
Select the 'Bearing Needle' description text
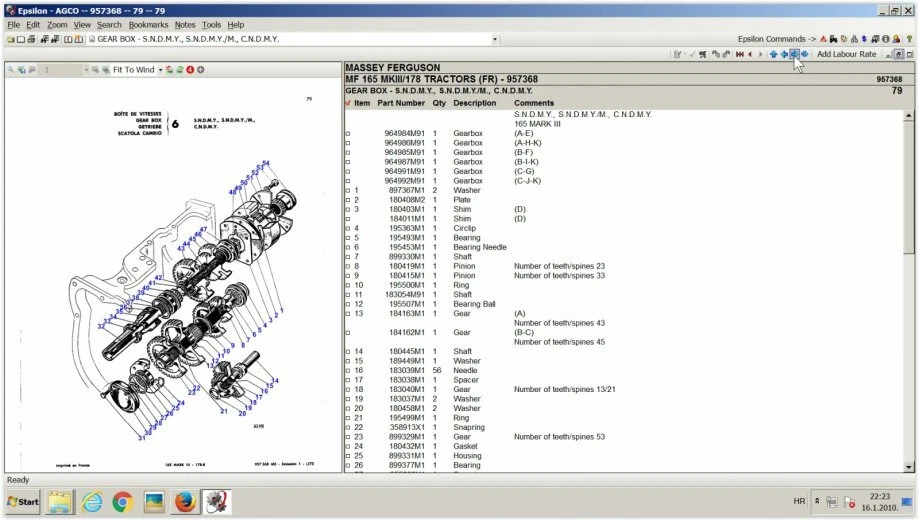click(479, 247)
